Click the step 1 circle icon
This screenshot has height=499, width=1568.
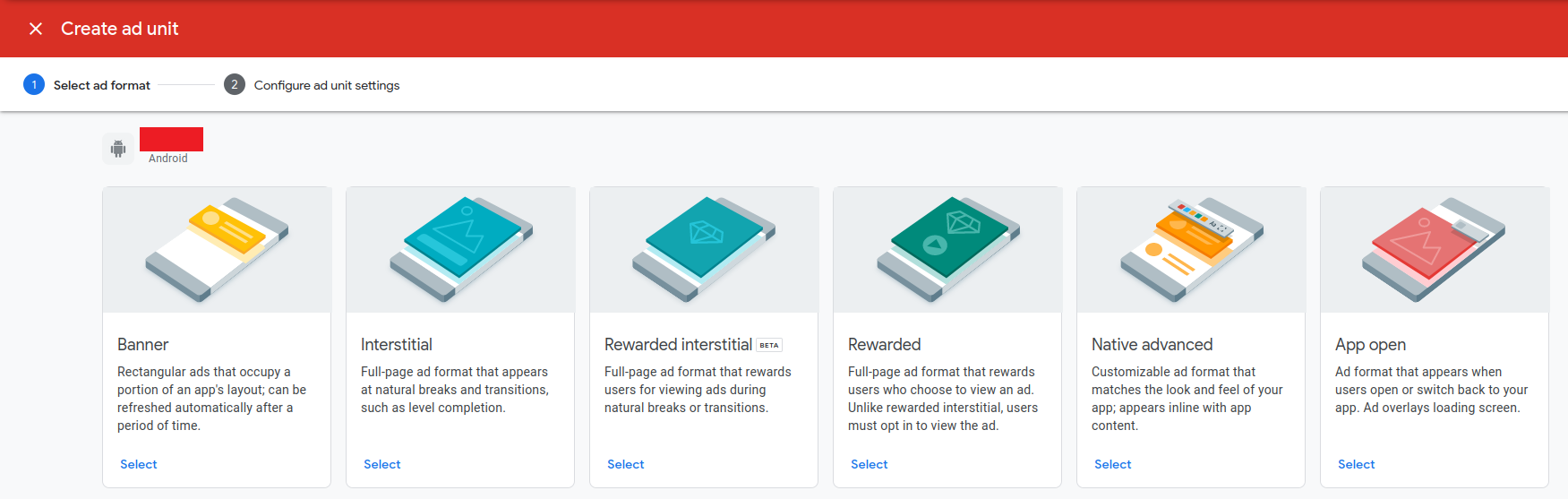tap(34, 85)
